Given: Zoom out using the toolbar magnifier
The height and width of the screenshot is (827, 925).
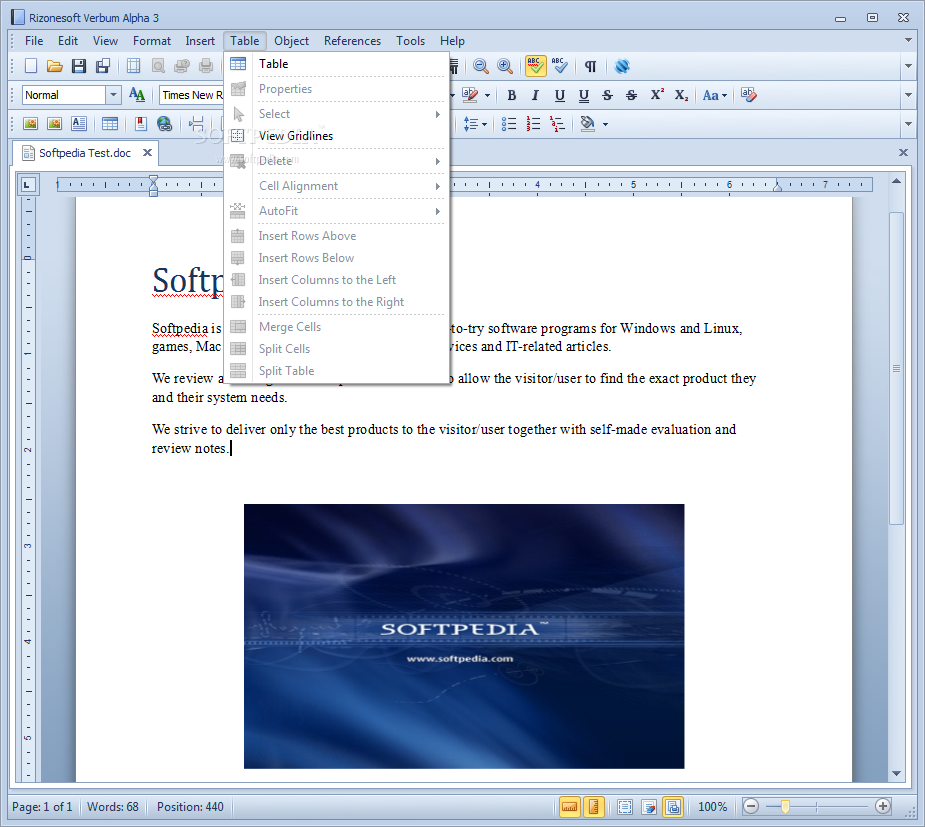Looking at the screenshot, I should pyautogui.click(x=481, y=66).
